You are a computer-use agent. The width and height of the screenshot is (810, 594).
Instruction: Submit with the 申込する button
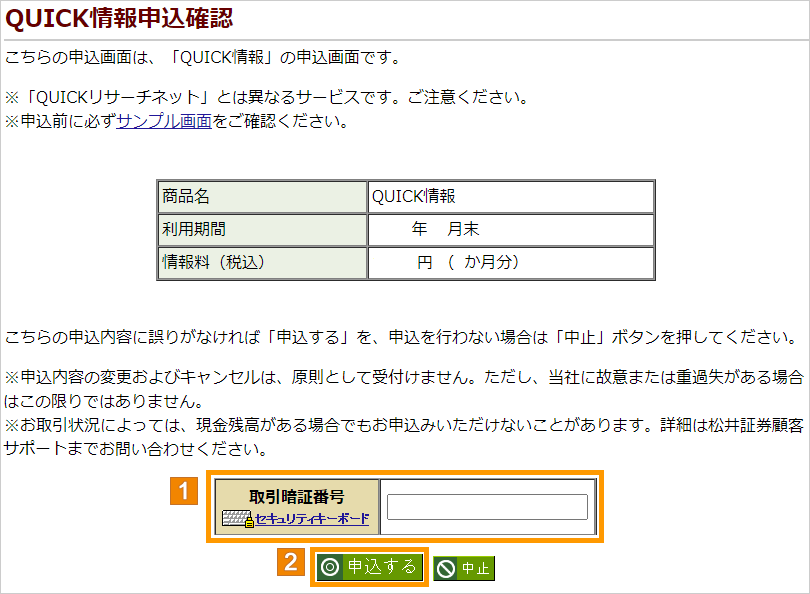(370, 567)
